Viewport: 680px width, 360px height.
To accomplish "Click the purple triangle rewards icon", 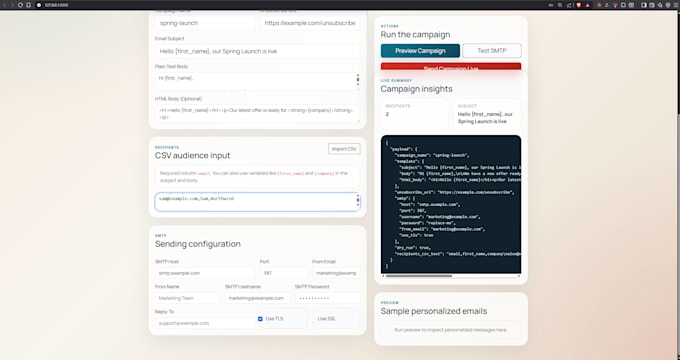I will pyautogui.click(x=588, y=5).
